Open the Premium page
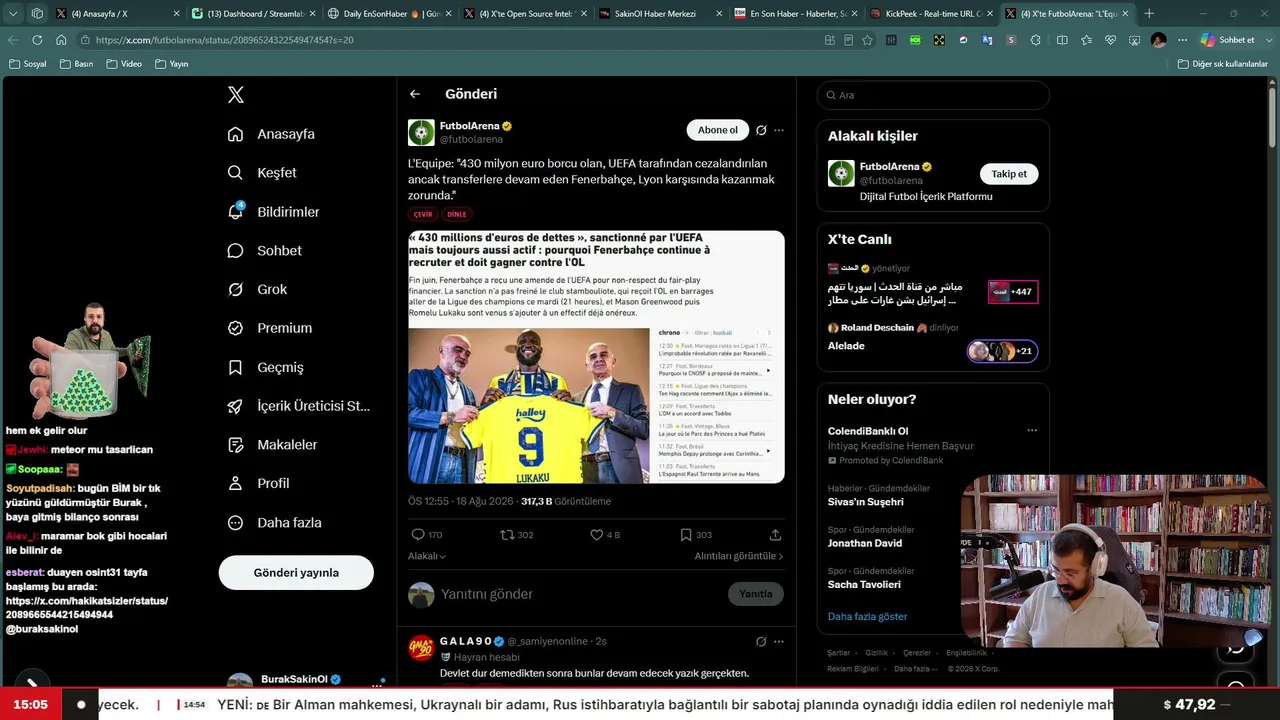Viewport: 1280px width, 720px height. (x=270, y=328)
